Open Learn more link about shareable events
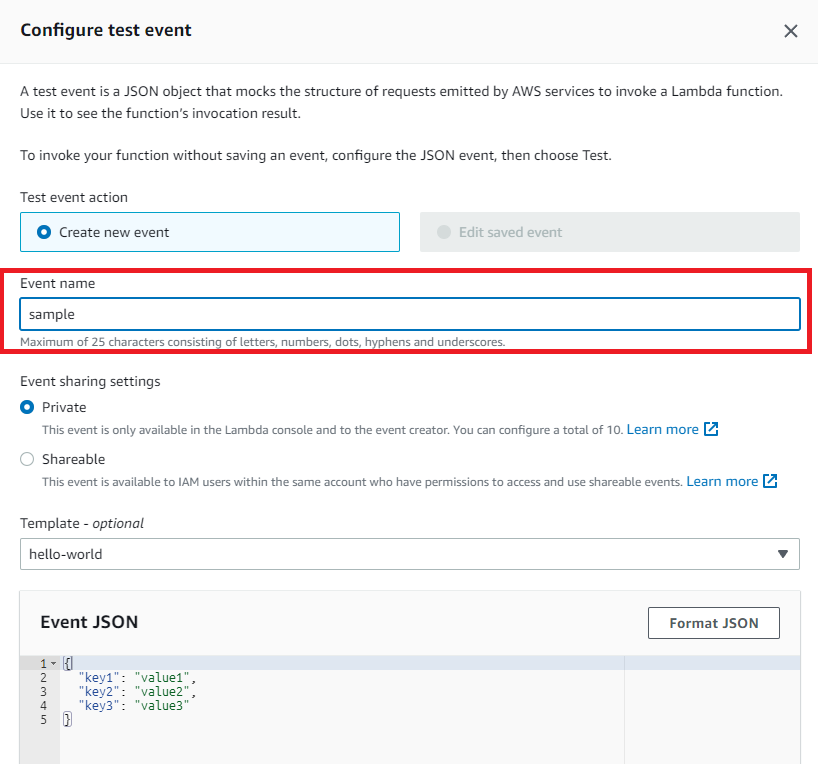This screenshot has height=764, width=818. click(x=721, y=481)
